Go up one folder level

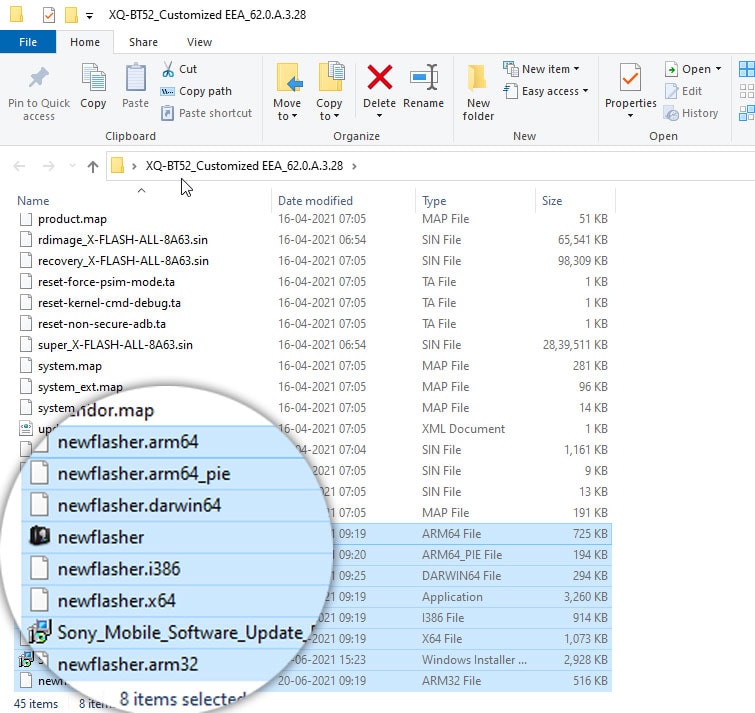point(92,166)
